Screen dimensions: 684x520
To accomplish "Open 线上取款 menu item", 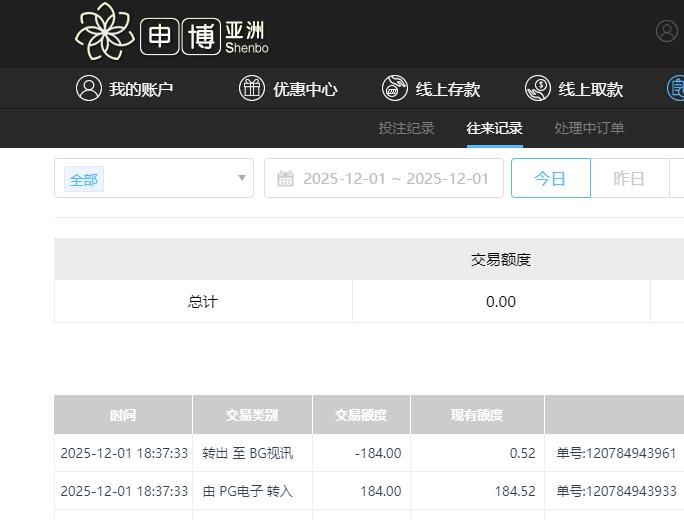I will [590, 89].
